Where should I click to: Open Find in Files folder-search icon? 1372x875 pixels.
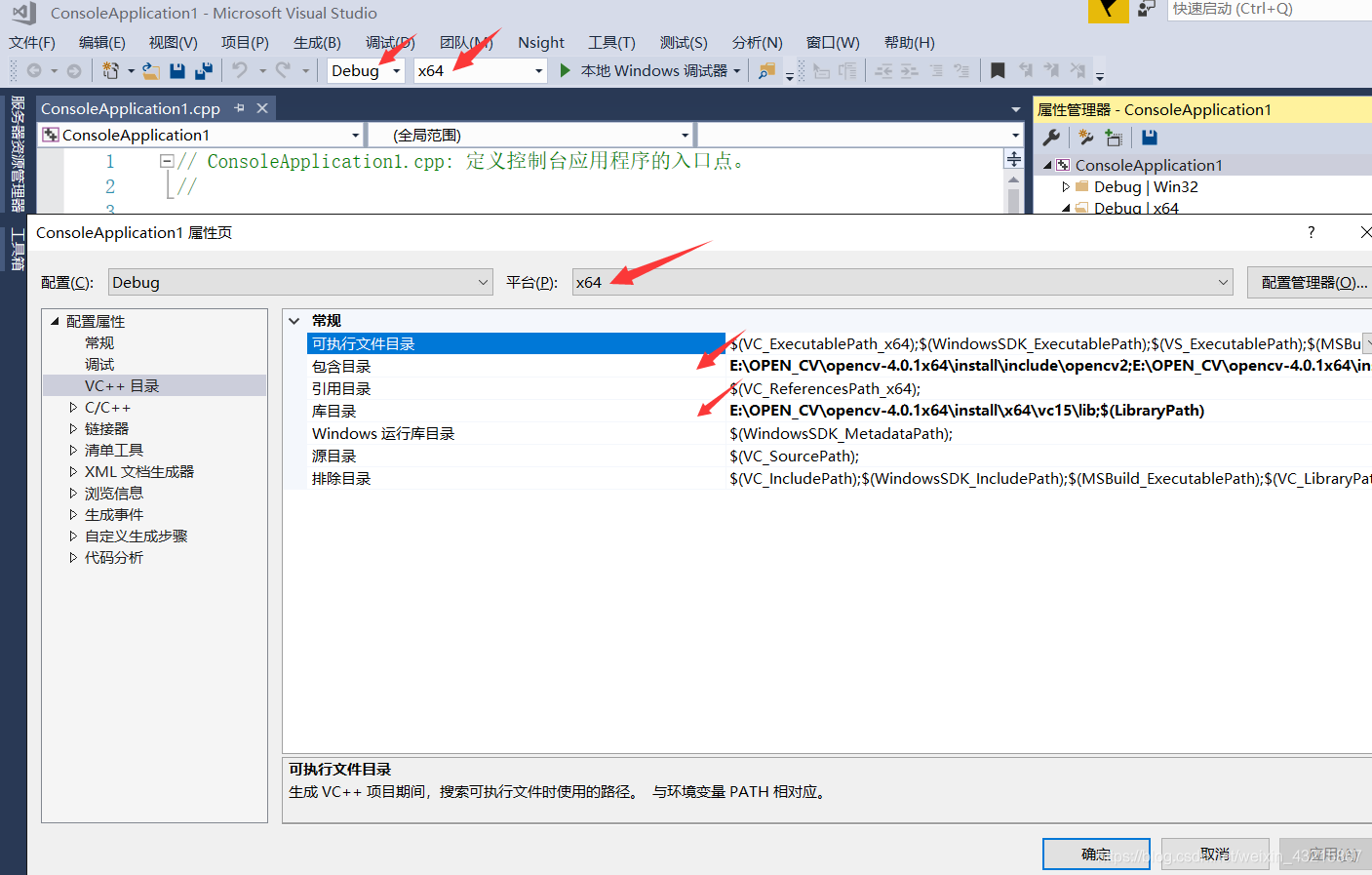click(x=767, y=70)
